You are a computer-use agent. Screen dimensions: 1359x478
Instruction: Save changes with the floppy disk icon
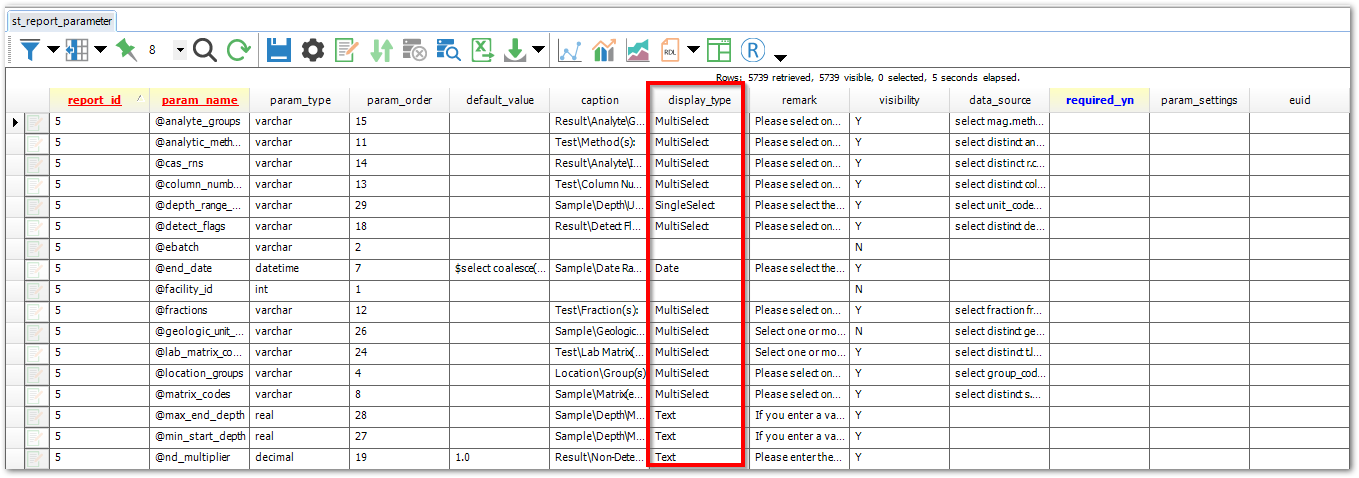coord(279,49)
